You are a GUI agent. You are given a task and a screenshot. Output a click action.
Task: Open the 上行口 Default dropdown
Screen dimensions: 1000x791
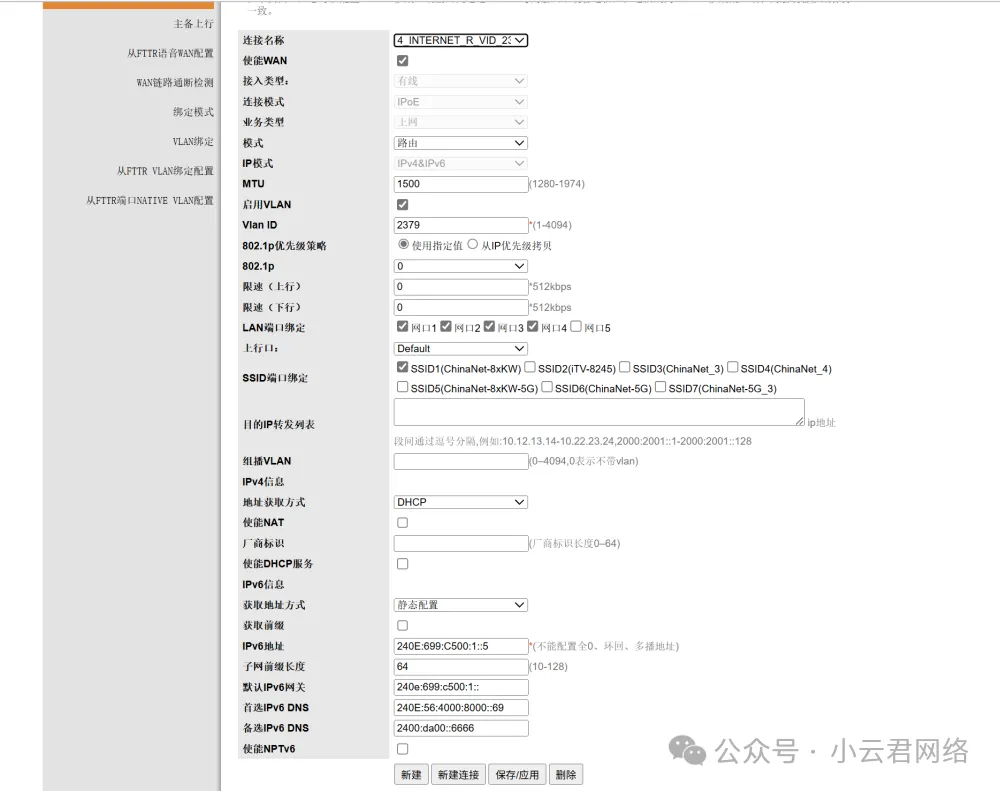(460, 348)
